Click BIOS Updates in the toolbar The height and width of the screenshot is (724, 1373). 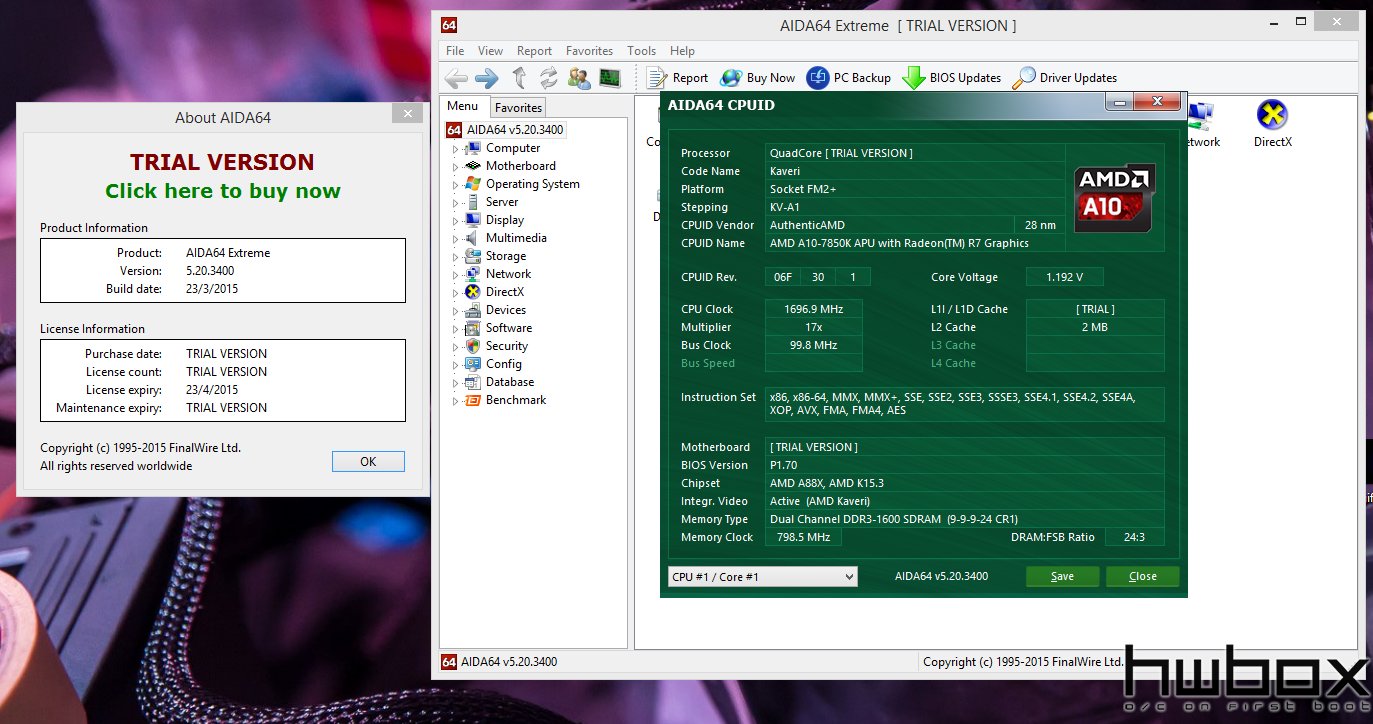pyautogui.click(x=952, y=78)
